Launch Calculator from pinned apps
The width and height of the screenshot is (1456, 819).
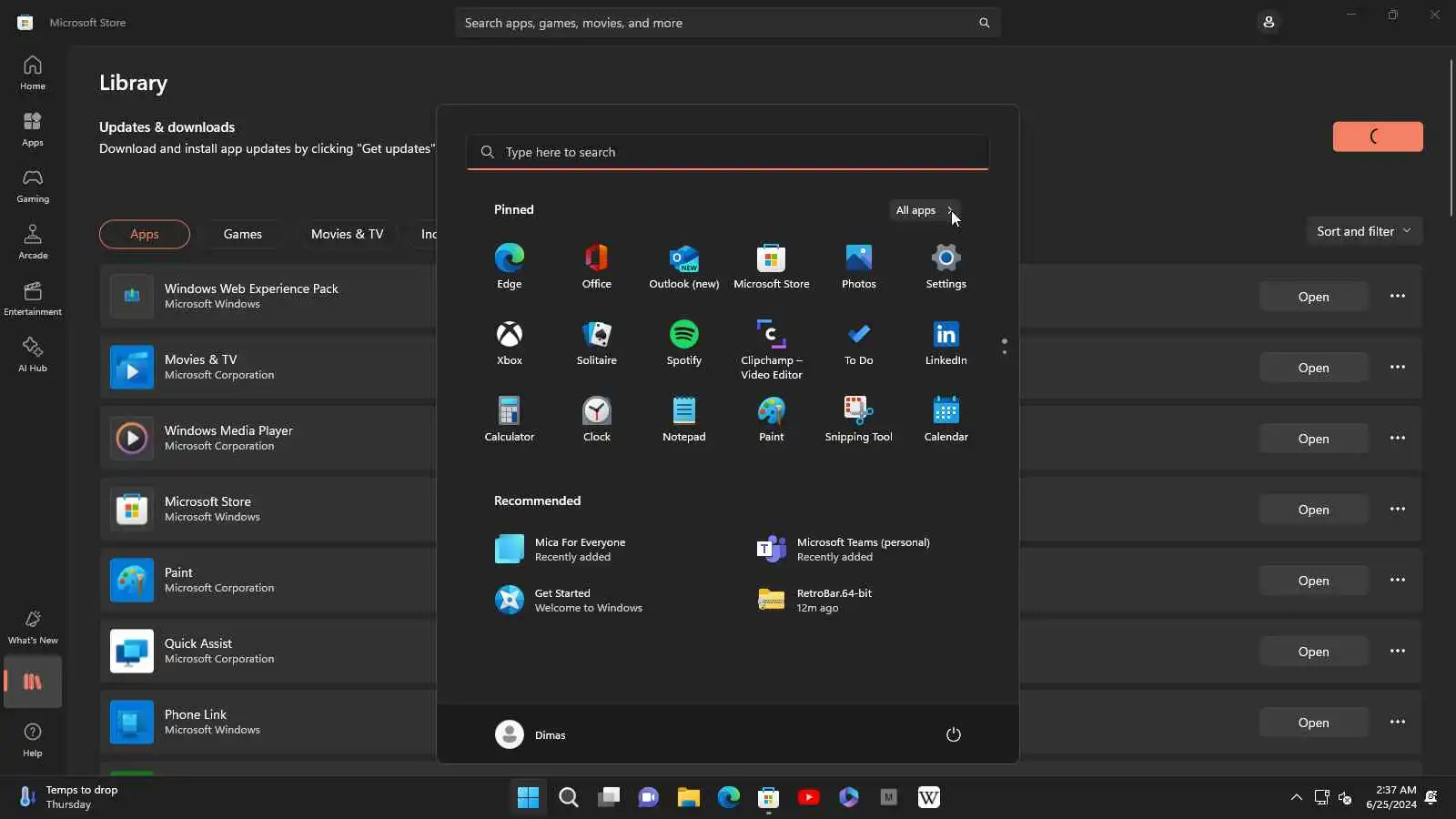pos(509,419)
